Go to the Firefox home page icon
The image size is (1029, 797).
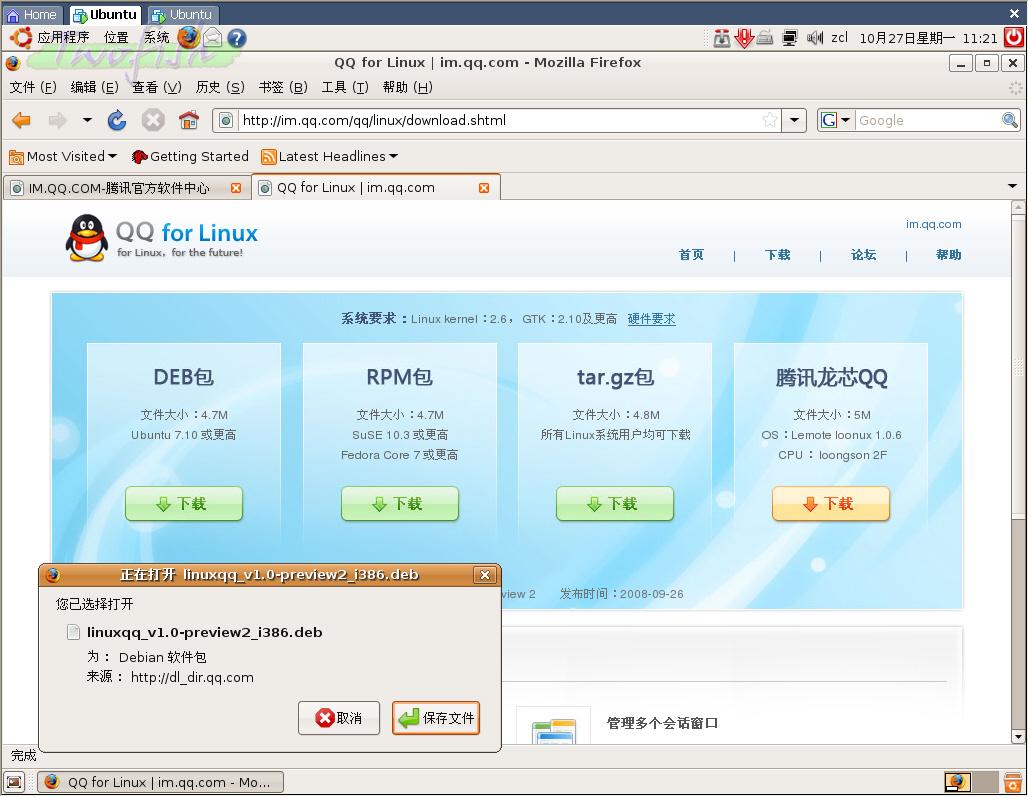[189, 120]
